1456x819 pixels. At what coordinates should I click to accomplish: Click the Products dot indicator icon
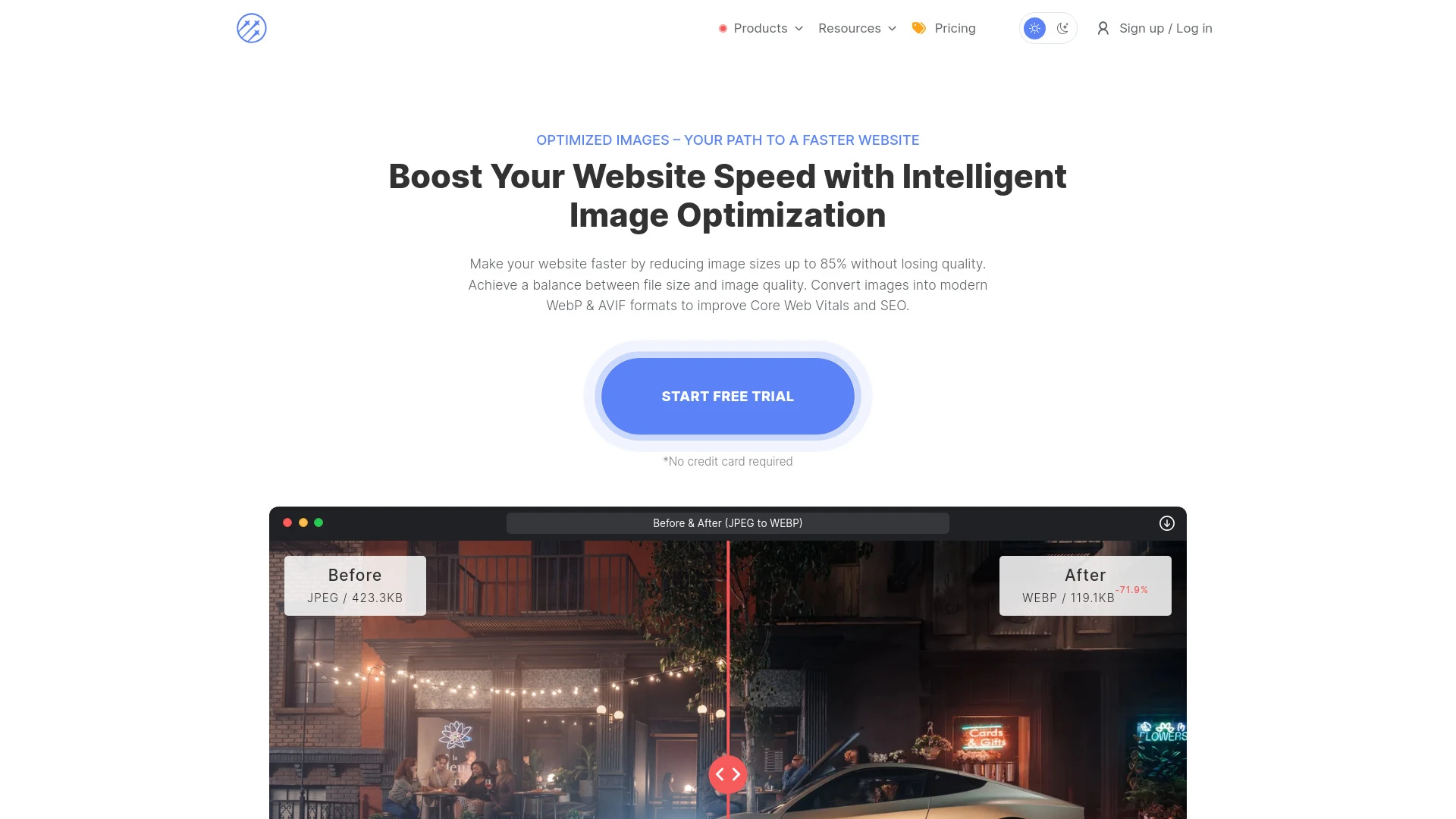point(723,28)
